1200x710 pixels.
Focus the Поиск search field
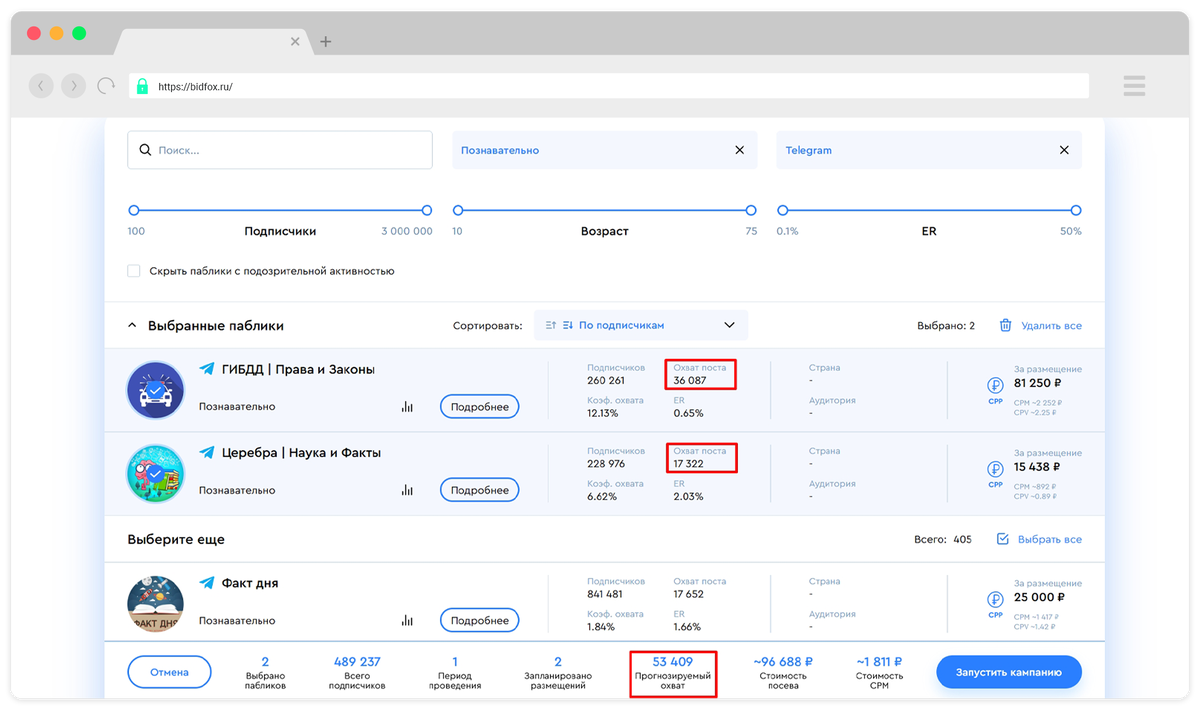pyautogui.click(x=280, y=150)
